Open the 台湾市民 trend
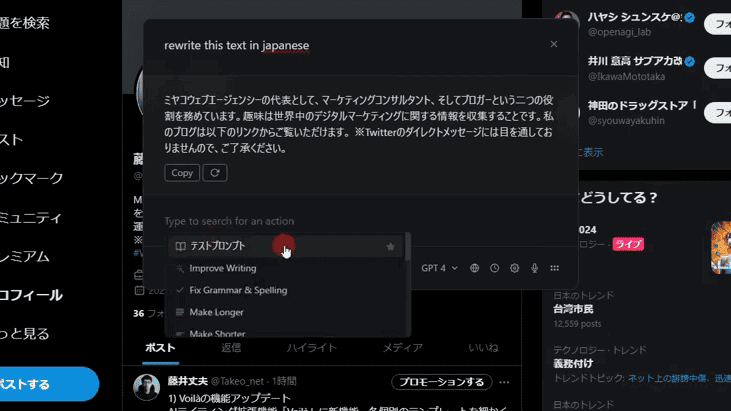 tap(573, 309)
